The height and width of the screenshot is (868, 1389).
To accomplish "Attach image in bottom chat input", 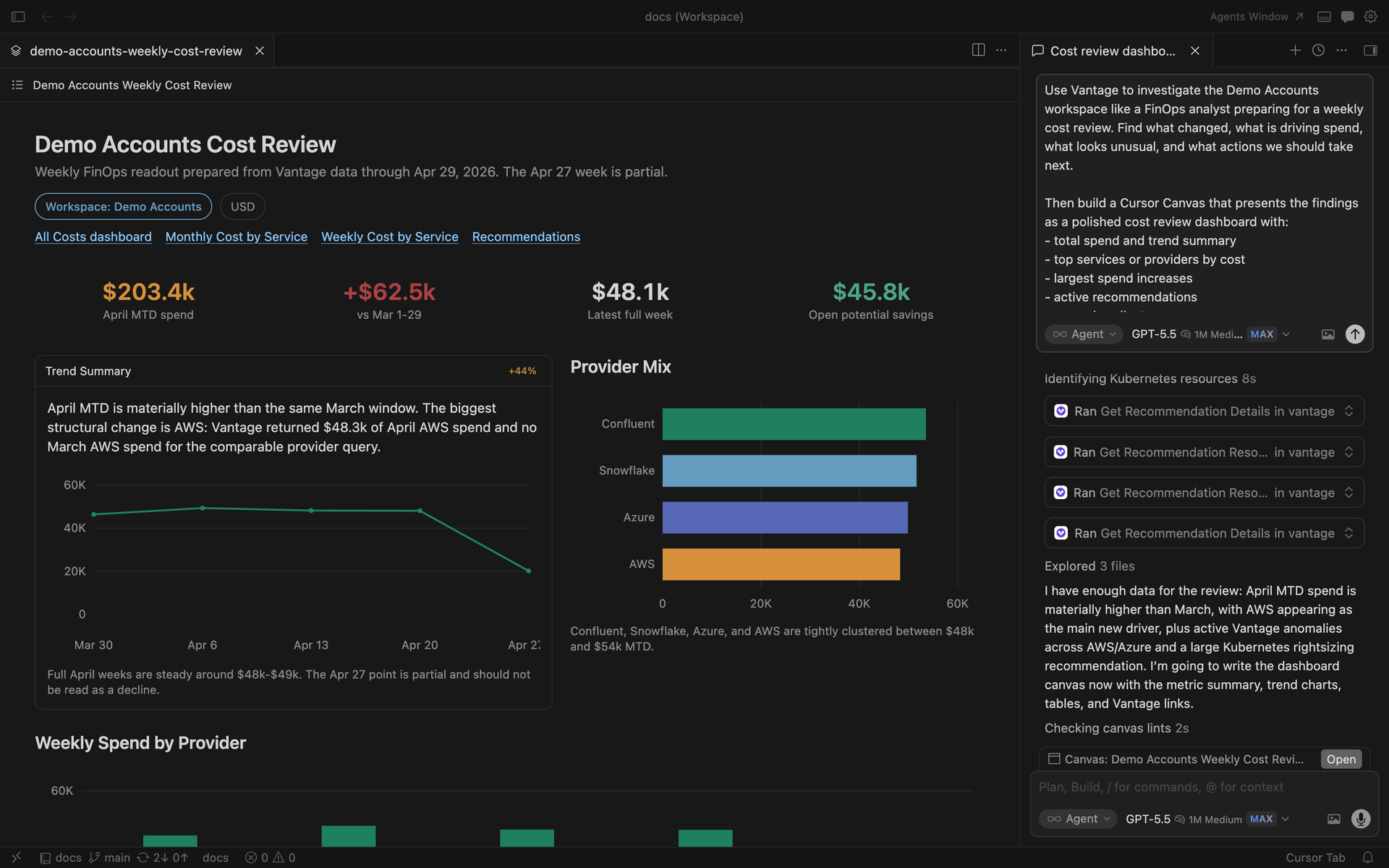I will [1333, 819].
